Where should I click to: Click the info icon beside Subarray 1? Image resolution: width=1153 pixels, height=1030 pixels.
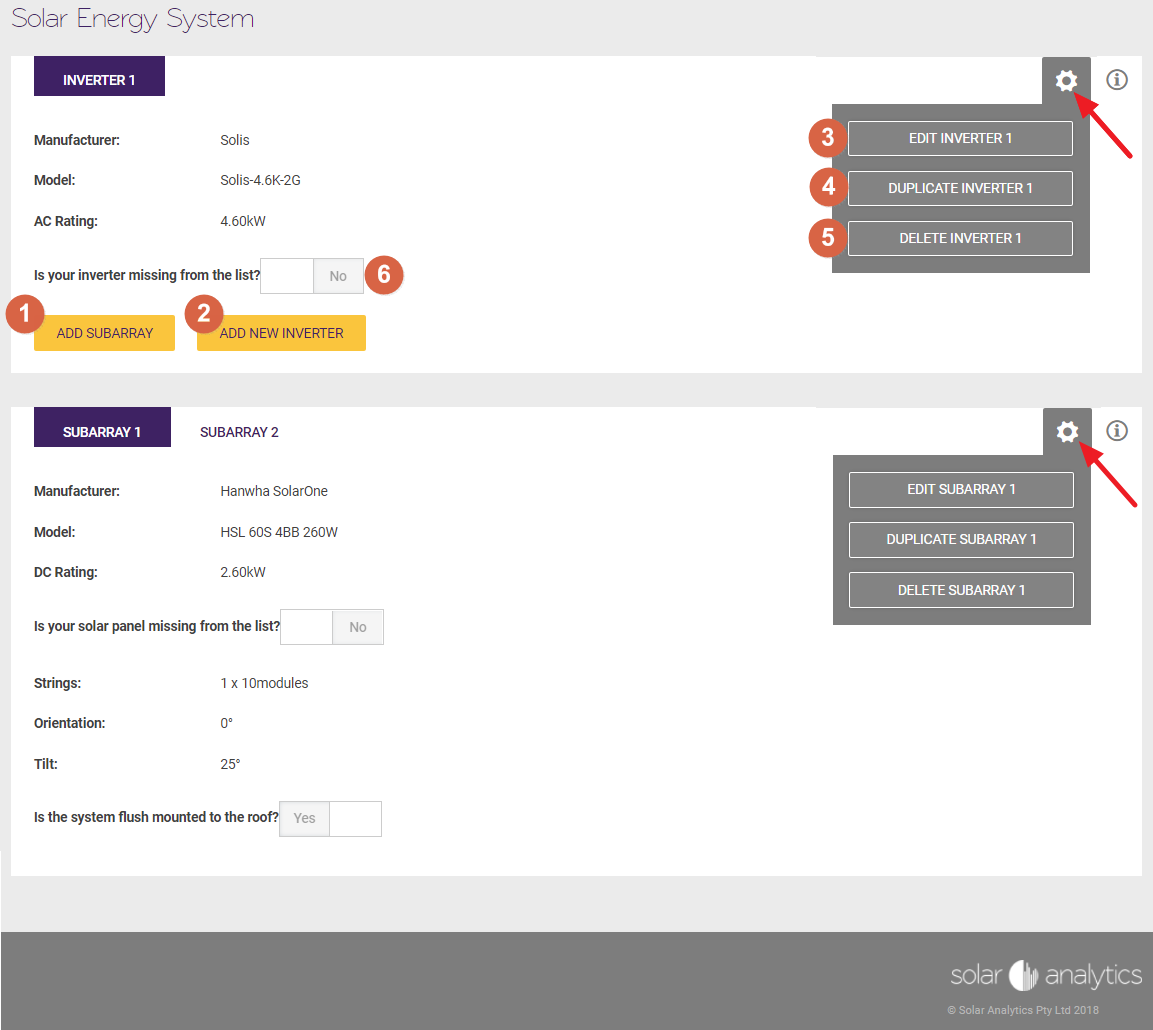[1116, 430]
